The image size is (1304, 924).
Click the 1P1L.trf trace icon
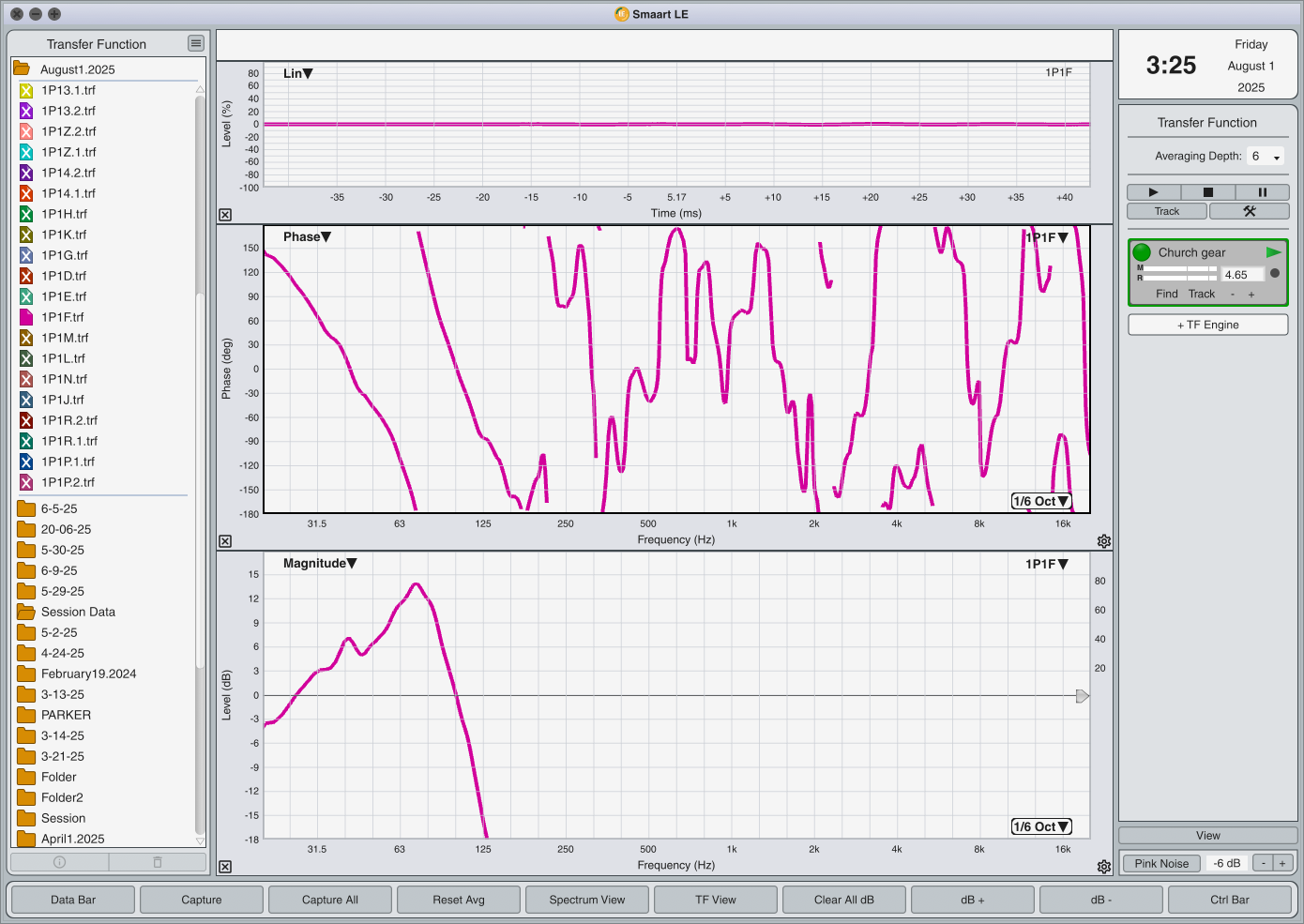pos(26,358)
